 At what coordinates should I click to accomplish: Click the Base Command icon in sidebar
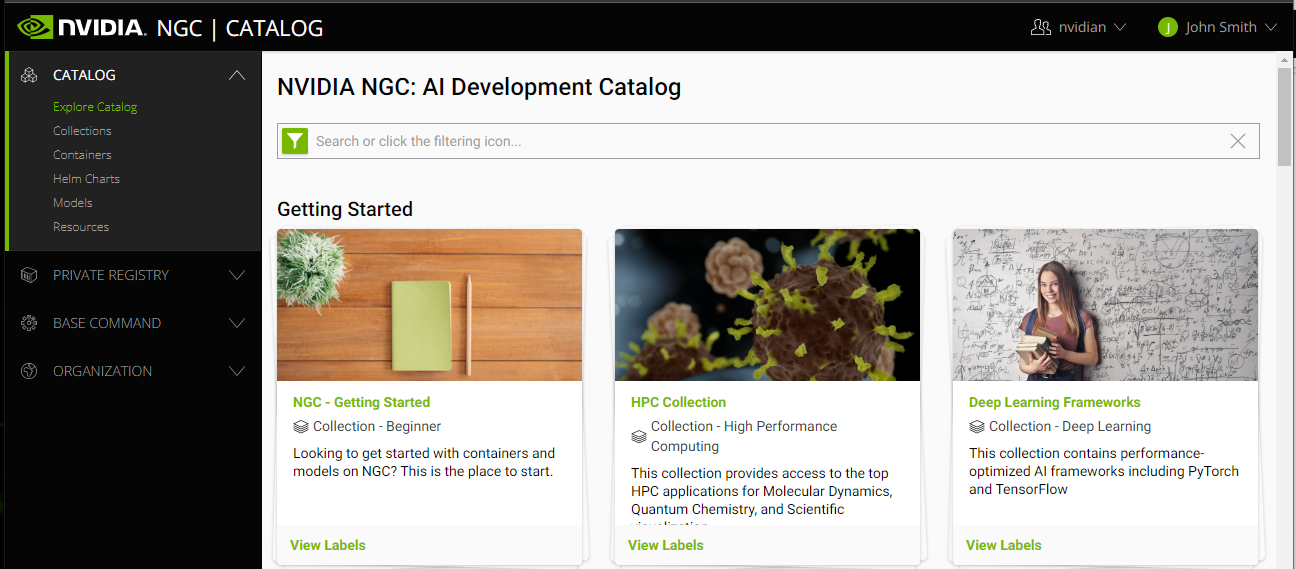[29, 323]
